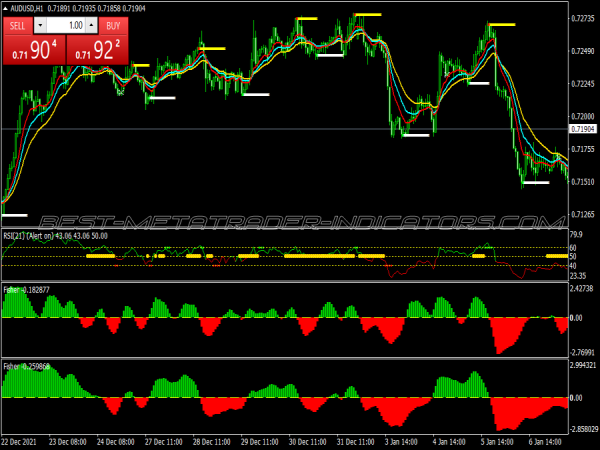This screenshot has width=600, height=450.
Task: Click the 5 Jan 14:00 time label
Action: (497, 442)
